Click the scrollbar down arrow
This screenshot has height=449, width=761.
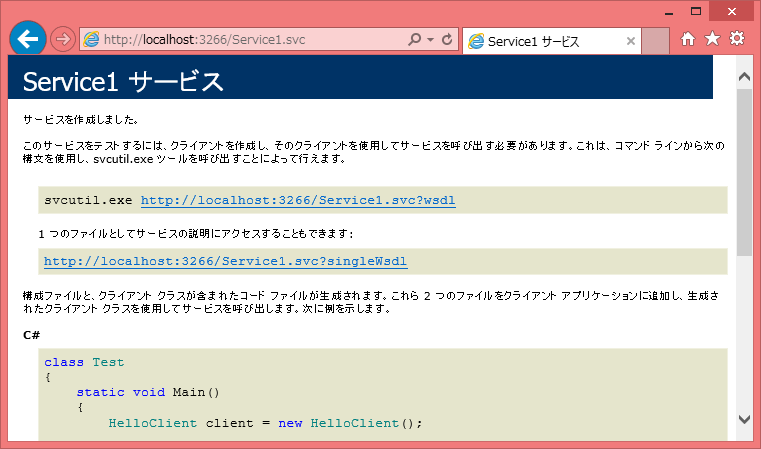(x=744, y=419)
